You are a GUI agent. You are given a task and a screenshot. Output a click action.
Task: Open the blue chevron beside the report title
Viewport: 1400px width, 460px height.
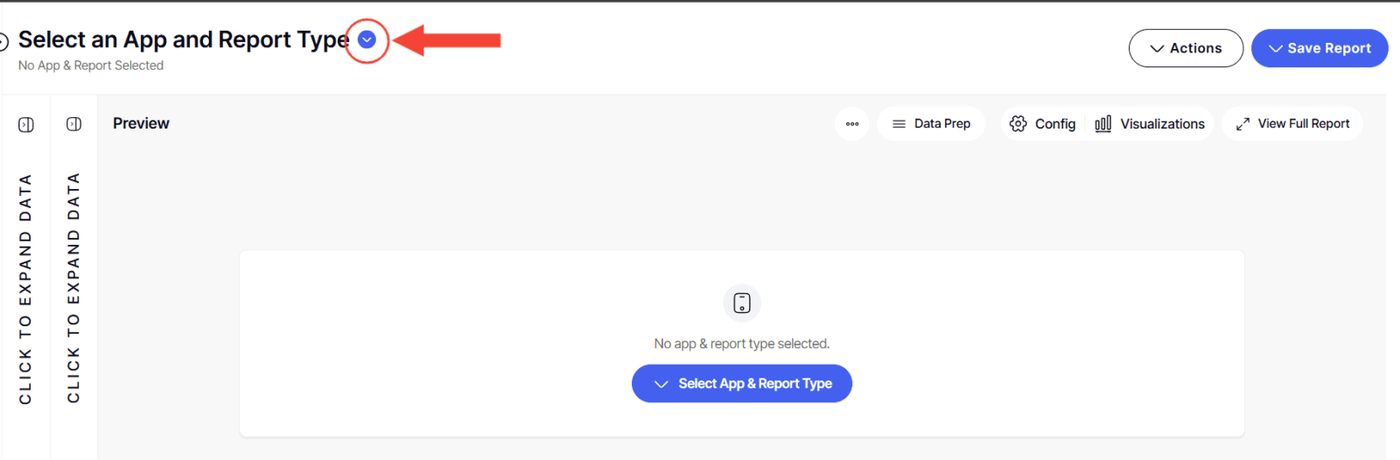(x=367, y=40)
